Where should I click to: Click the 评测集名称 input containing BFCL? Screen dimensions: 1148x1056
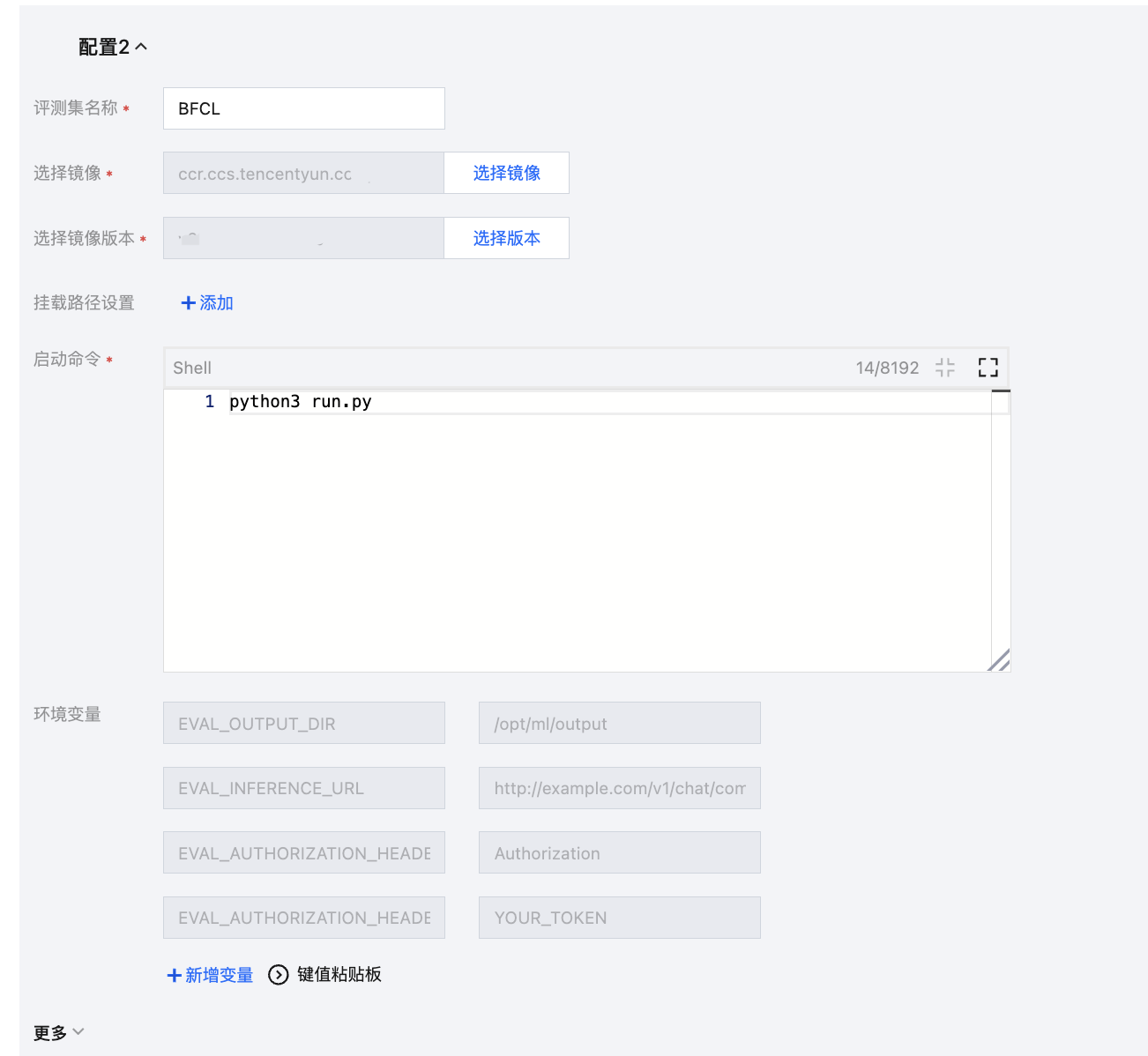(x=304, y=108)
